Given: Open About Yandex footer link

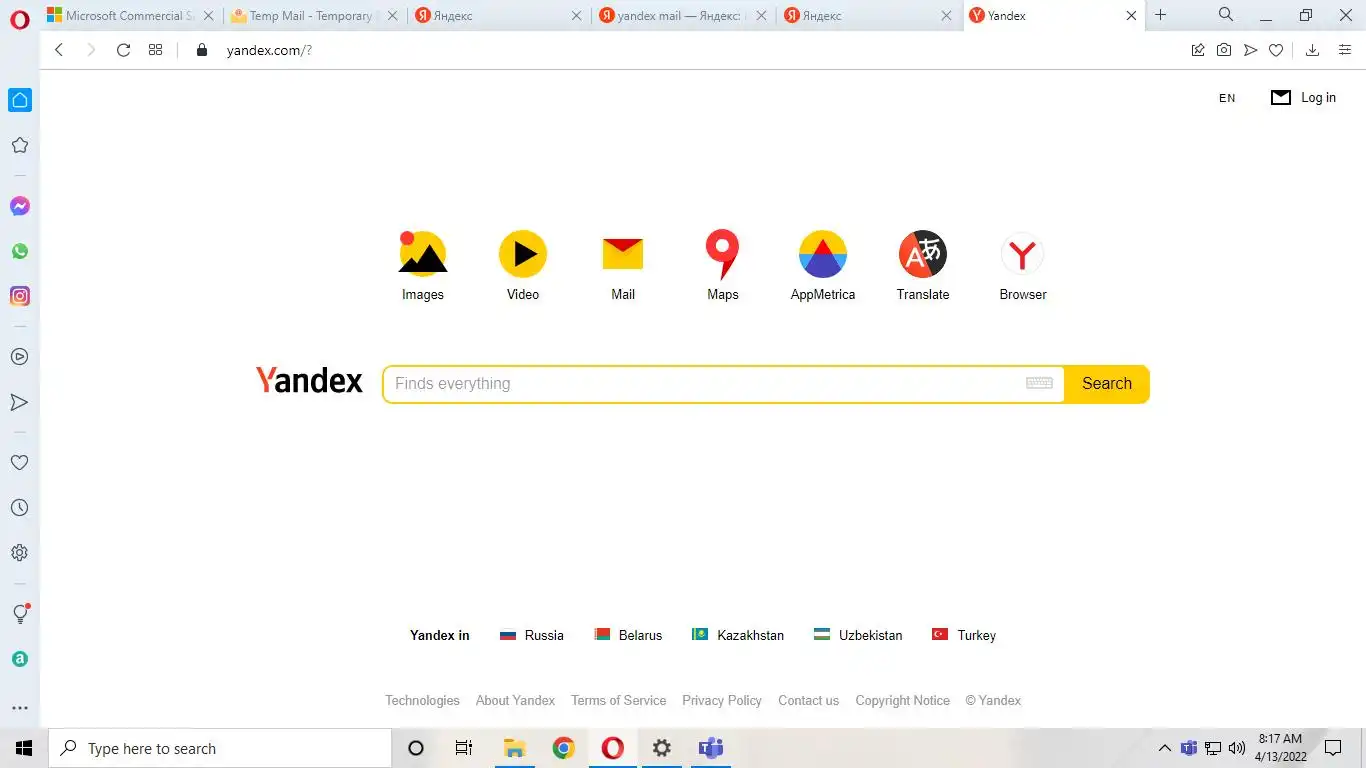Looking at the screenshot, I should click(x=515, y=701).
